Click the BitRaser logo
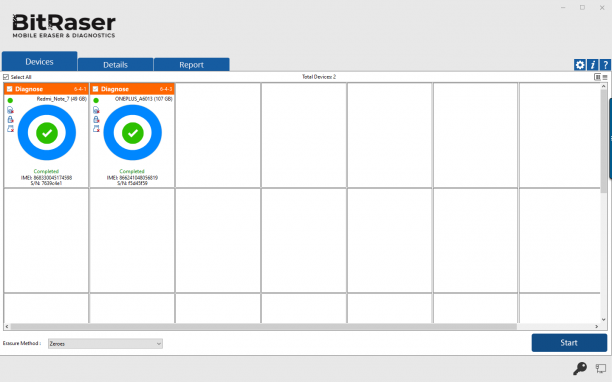The width and height of the screenshot is (612, 382). (x=64, y=26)
